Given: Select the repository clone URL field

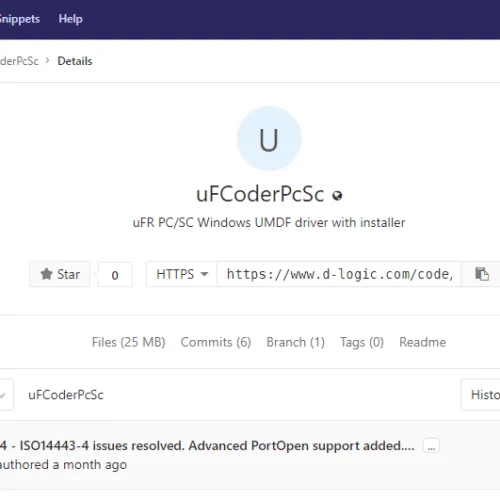Looking at the screenshot, I should (339, 274).
